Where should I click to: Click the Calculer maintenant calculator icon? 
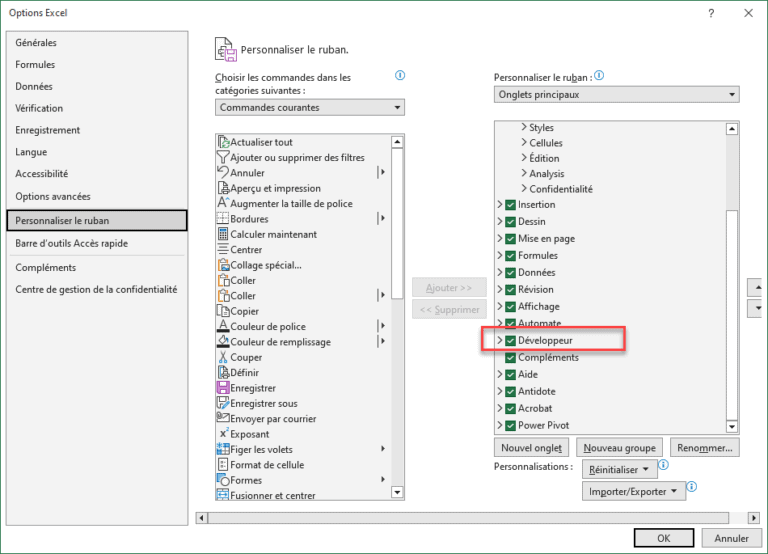click(223, 234)
